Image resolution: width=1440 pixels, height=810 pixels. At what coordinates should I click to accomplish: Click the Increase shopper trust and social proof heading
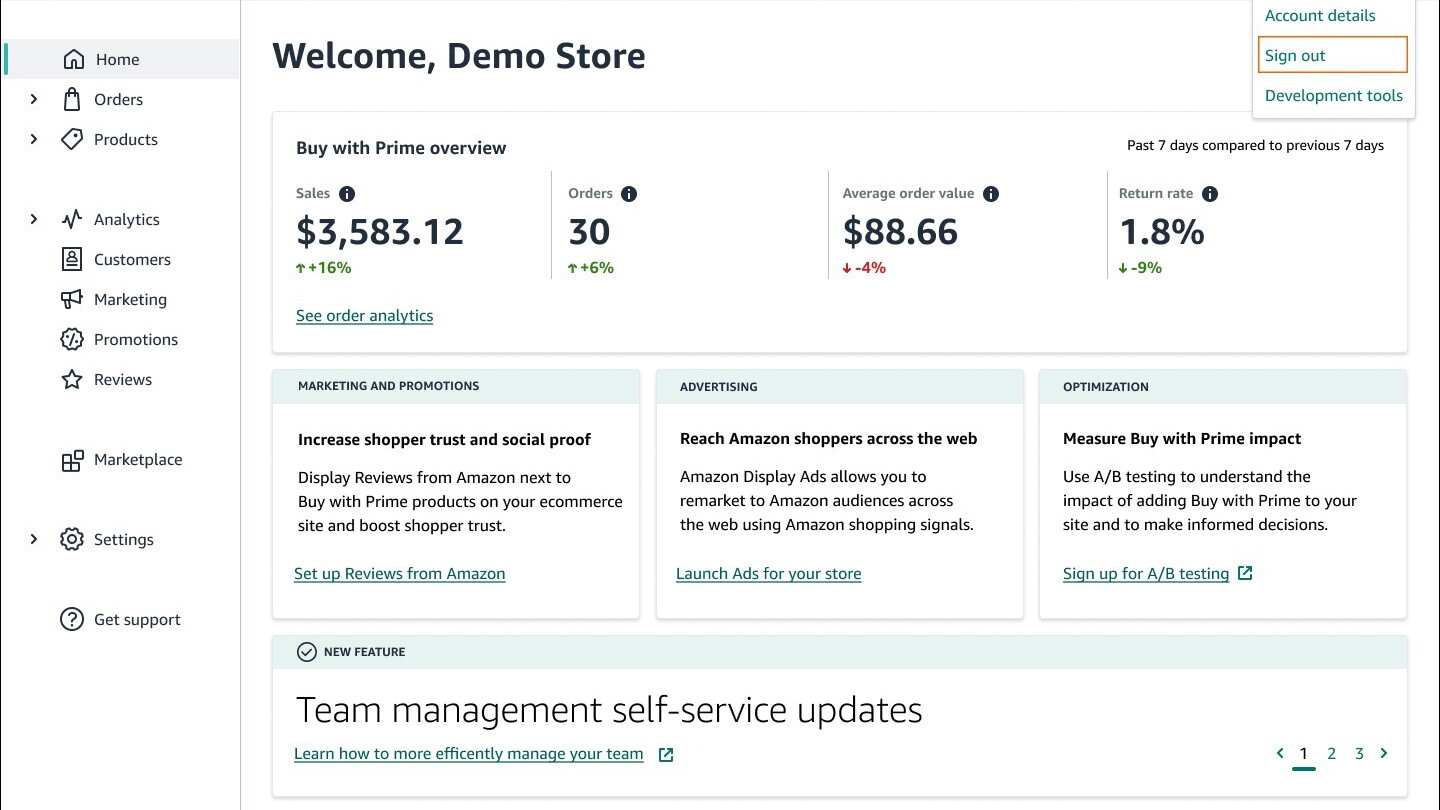click(444, 439)
